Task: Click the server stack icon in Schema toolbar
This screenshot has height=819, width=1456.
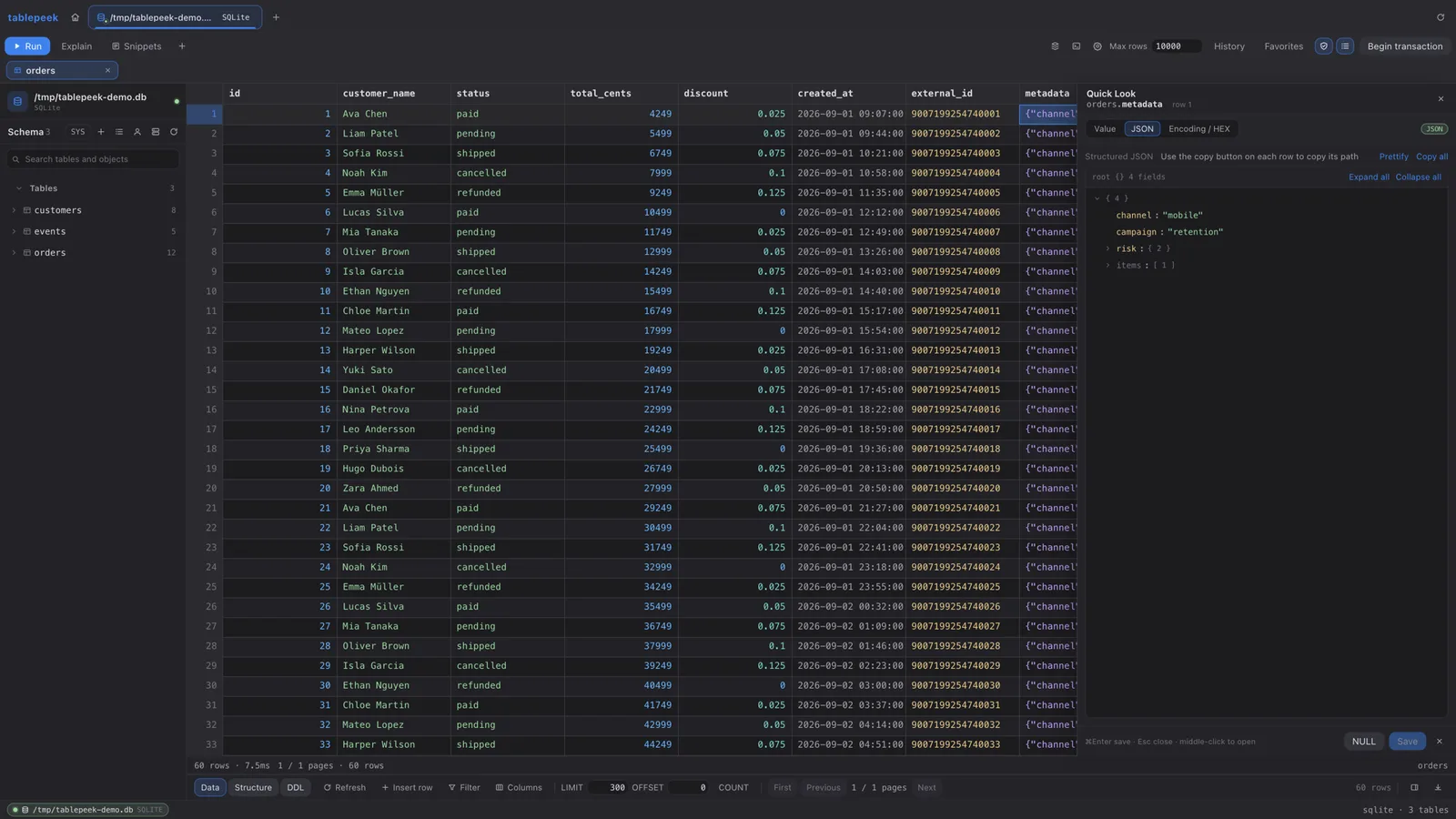Action: 156,132
